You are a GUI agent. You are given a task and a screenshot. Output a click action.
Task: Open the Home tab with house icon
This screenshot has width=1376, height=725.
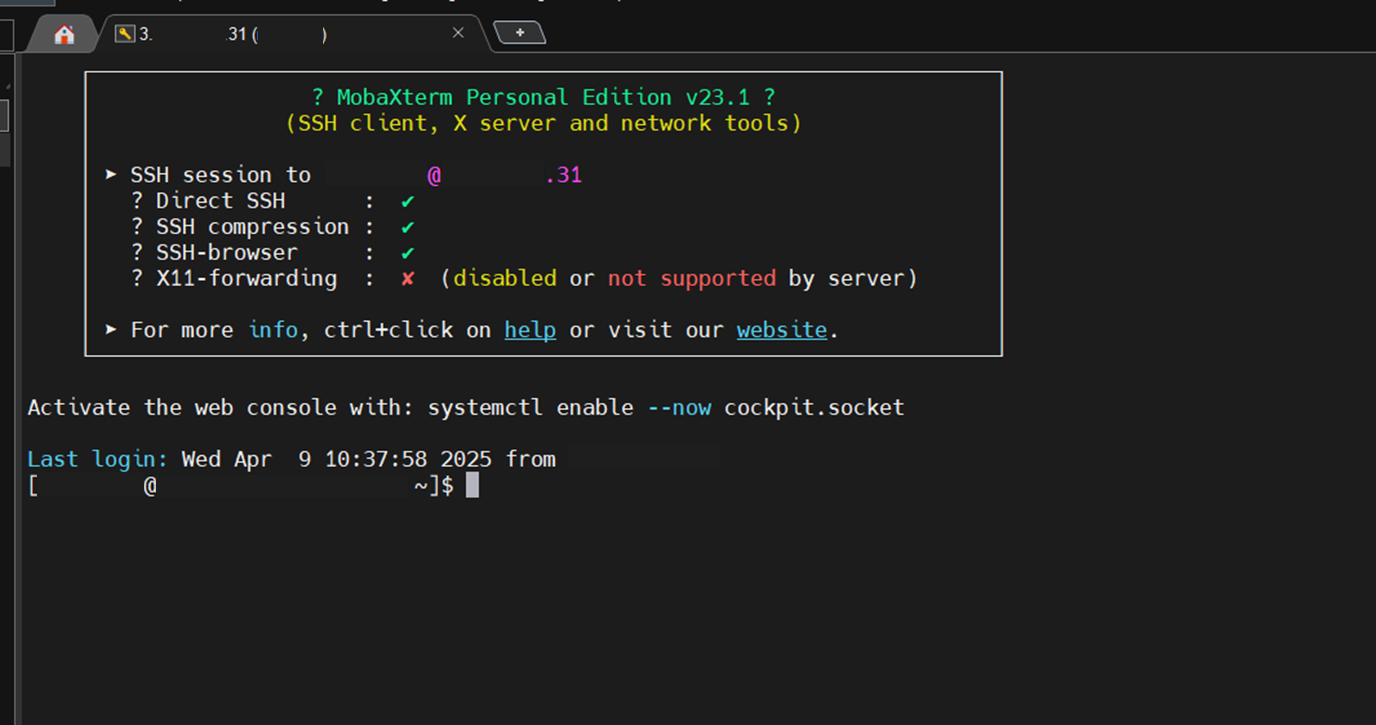(64, 35)
